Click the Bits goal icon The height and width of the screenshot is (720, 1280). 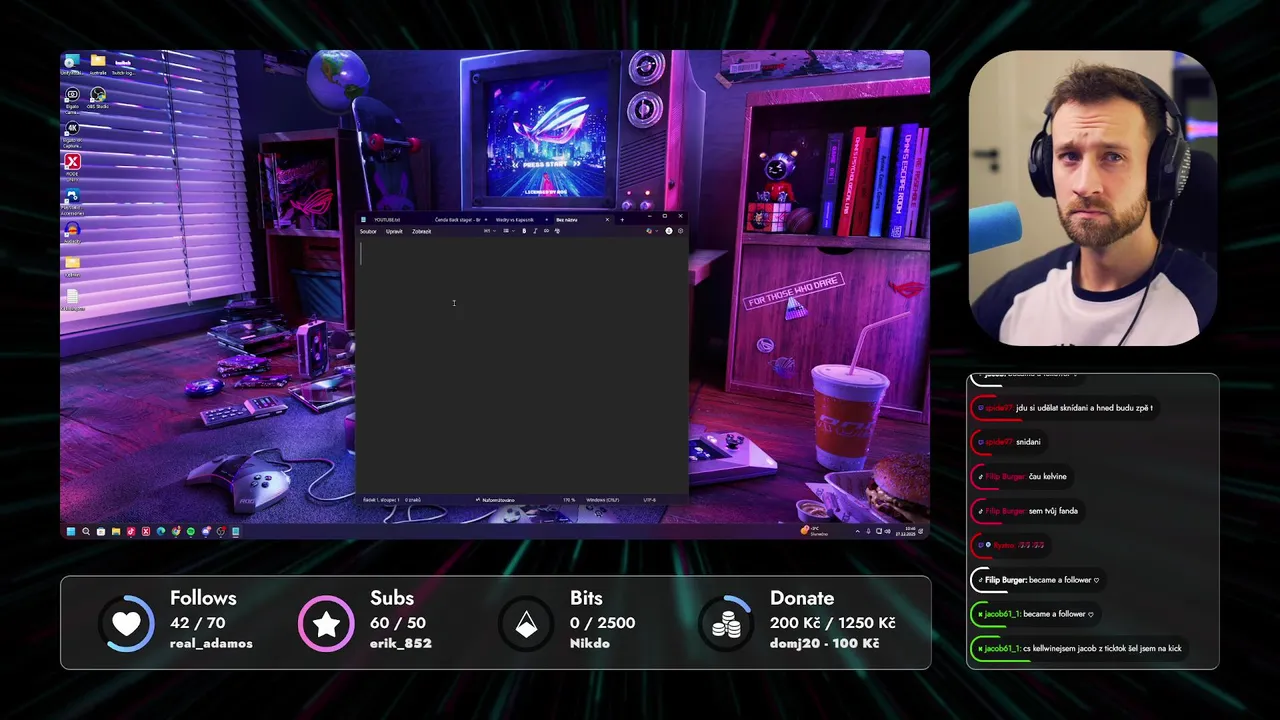point(526,623)
